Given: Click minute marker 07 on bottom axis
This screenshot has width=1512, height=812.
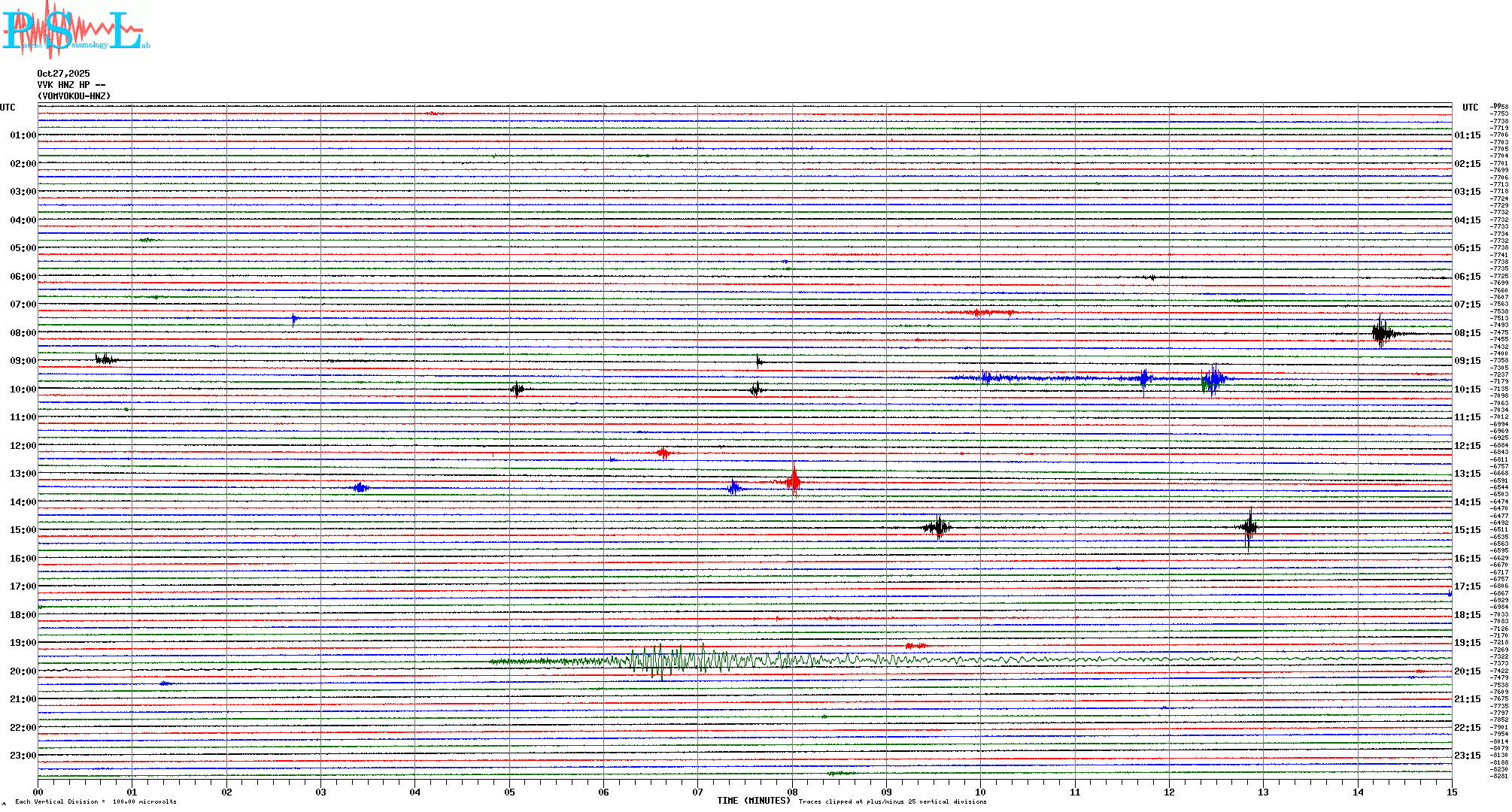Looking at the screenshot, I should coord(697,792).
